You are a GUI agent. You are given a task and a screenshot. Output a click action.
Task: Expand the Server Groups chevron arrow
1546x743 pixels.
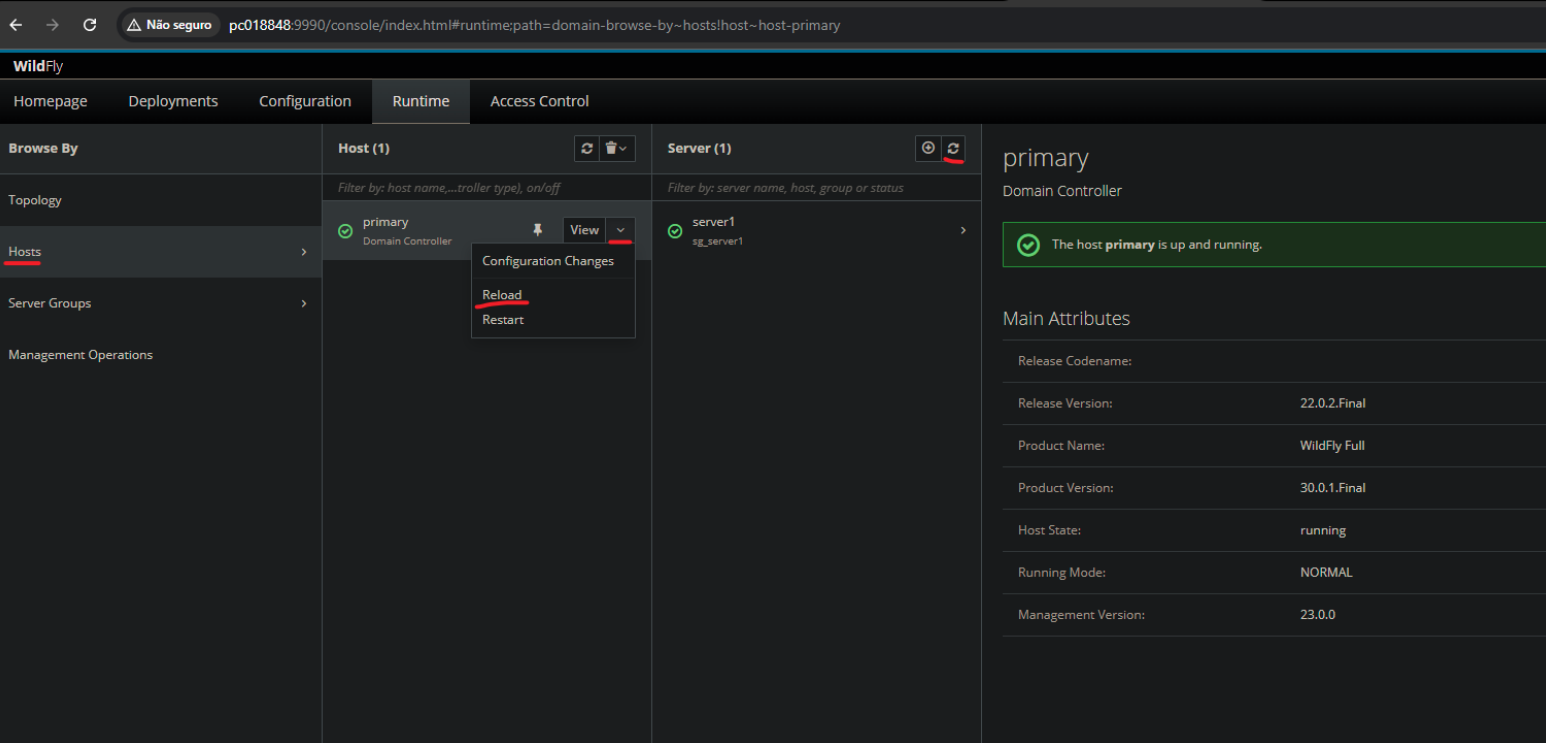click(304, 303)
